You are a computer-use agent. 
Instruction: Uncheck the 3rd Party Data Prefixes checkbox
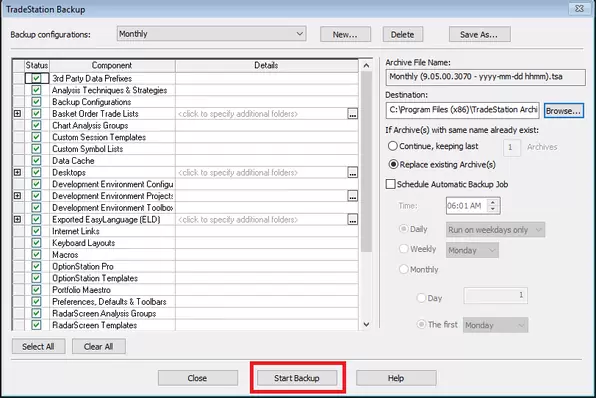[x=36, y=78]
